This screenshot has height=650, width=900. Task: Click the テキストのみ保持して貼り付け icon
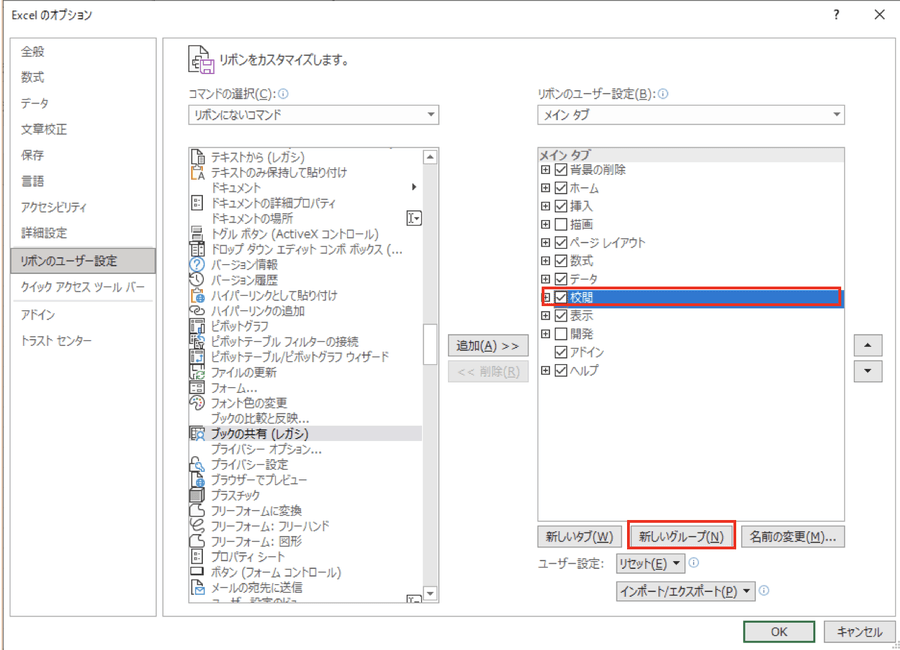point(197,172)
